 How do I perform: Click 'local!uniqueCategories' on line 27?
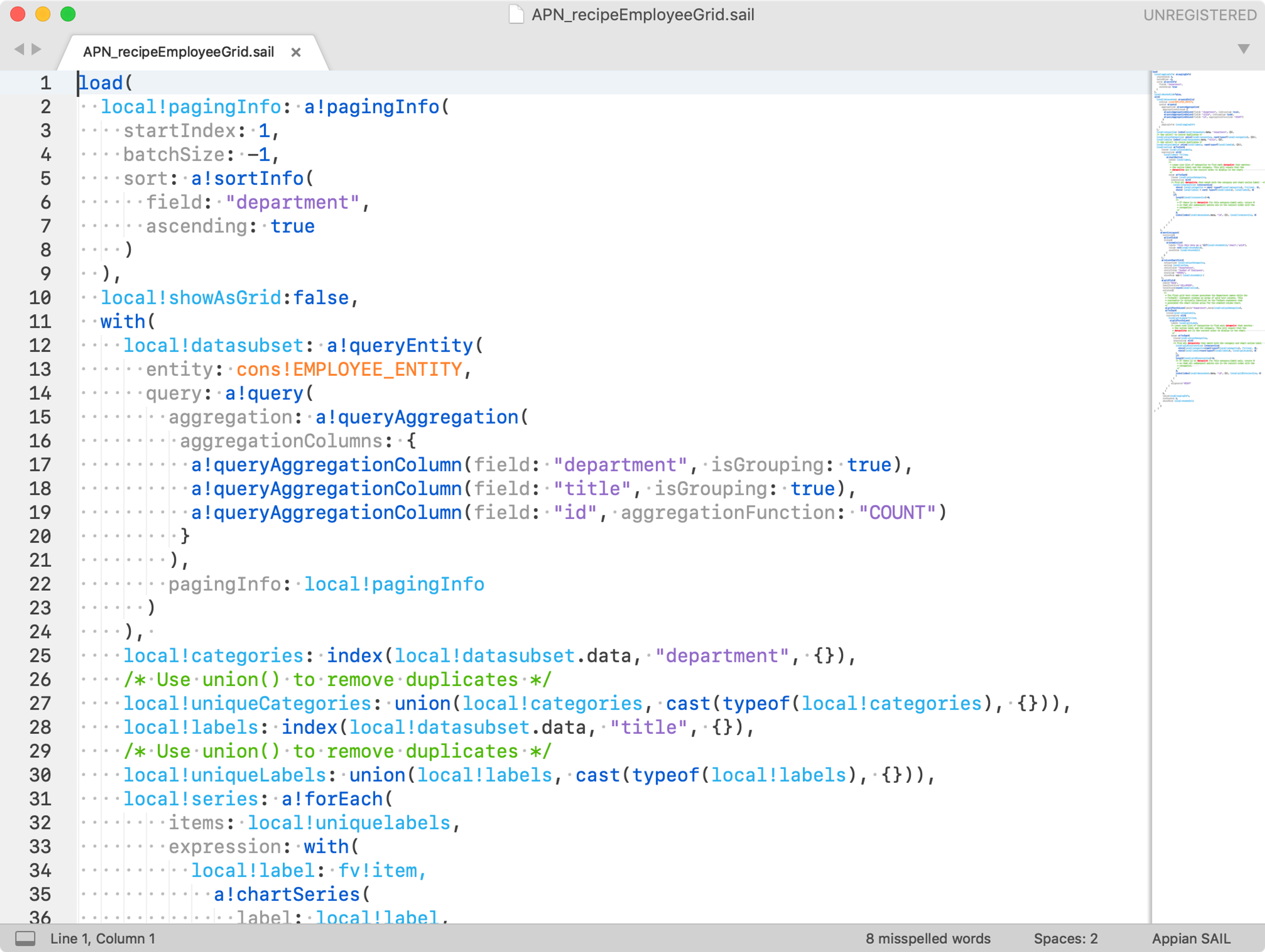pos(247,704)
